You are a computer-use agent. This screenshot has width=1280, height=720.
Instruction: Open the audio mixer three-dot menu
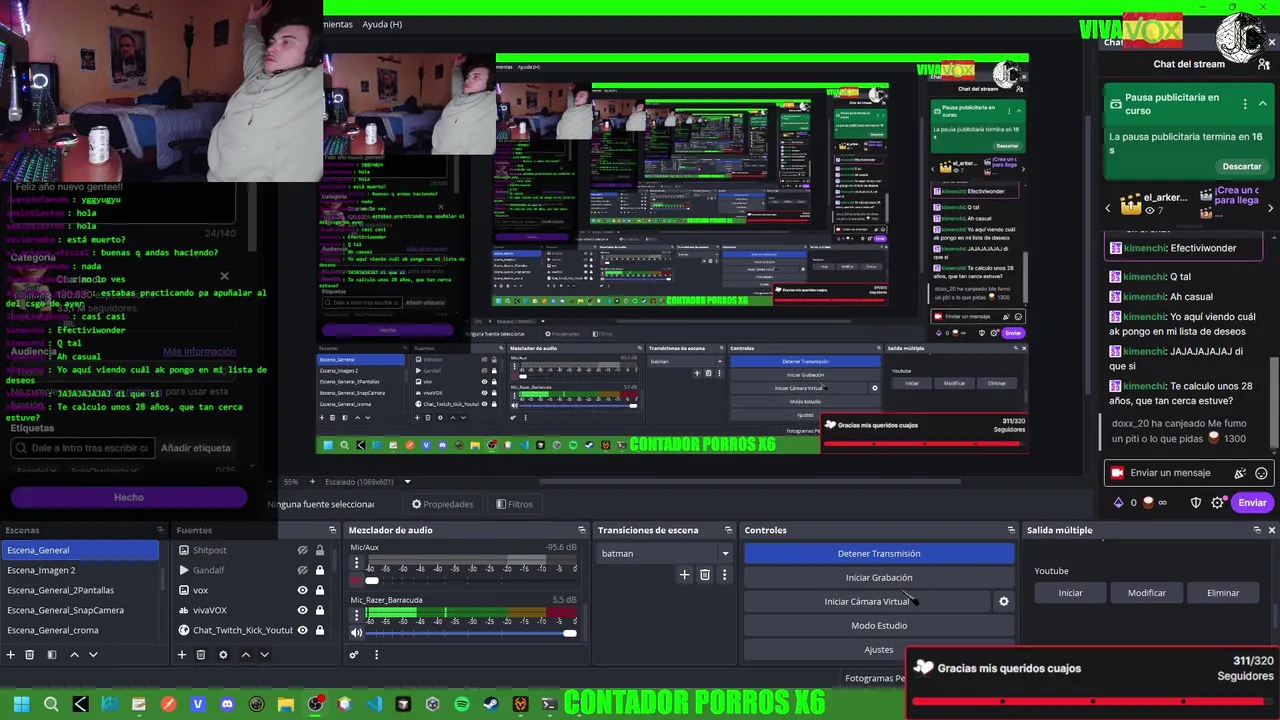[x=376, y=654]
